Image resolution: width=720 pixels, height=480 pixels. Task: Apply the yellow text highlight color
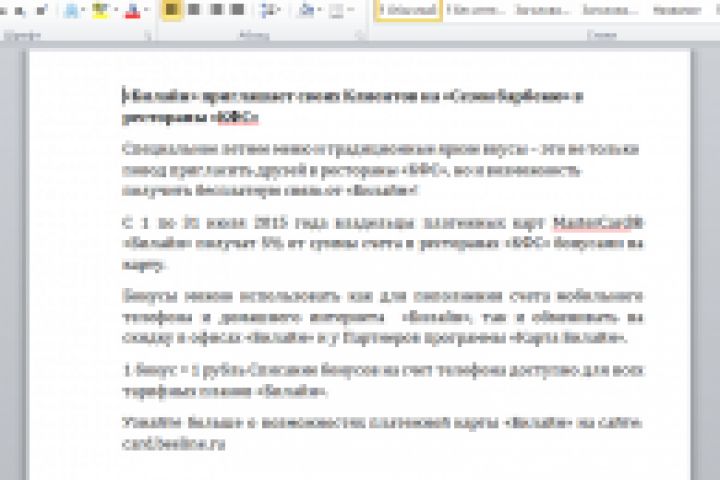100,10
